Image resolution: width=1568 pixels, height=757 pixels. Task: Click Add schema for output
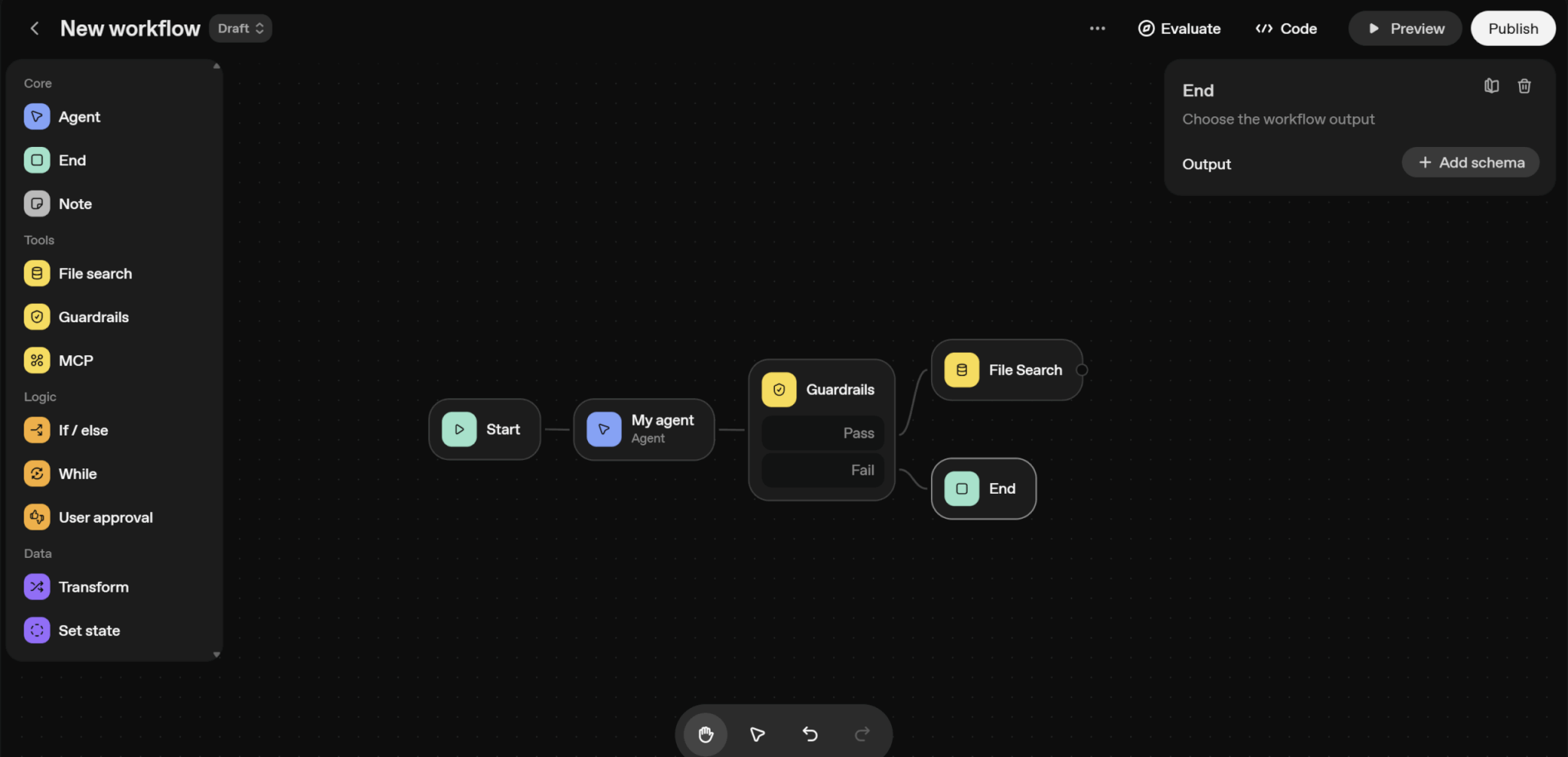point(1470,162)
